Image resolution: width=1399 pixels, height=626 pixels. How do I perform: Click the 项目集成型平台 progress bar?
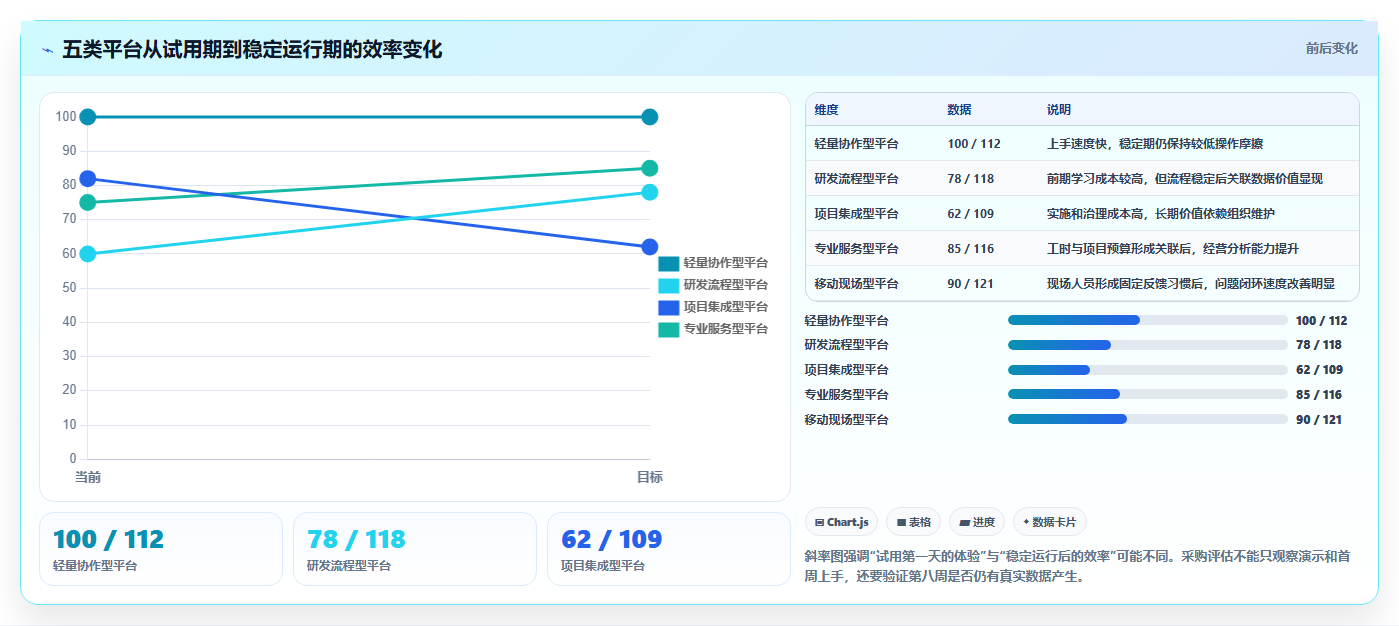click(1147, 370)
